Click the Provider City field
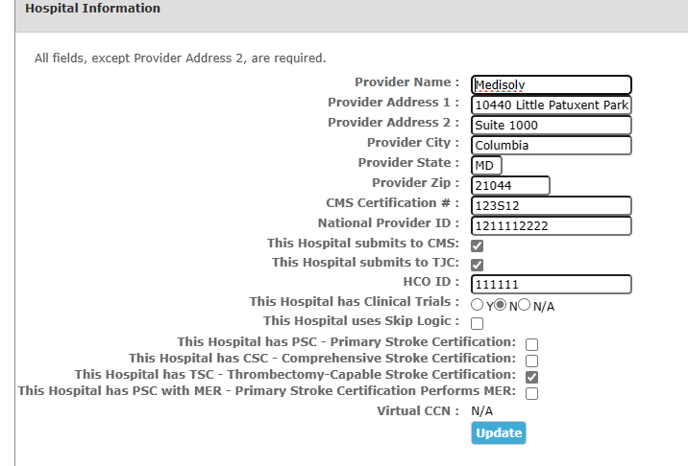Image resolution: width=688 pixels, height=466 pixels. tap(552, 145)
